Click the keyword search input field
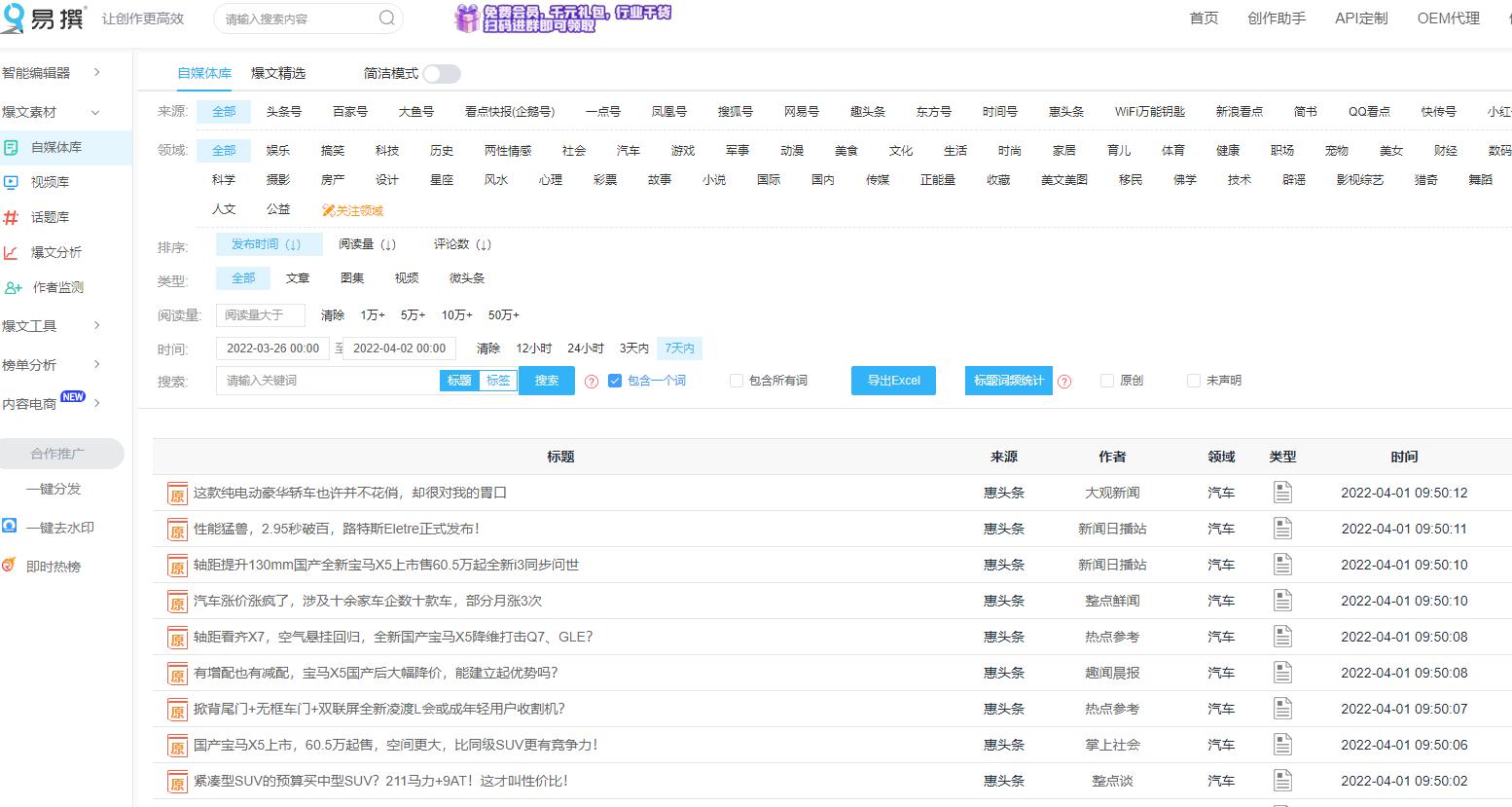Image resolution: width=1512 pixels, height=807 pixels. coord(321,380)
